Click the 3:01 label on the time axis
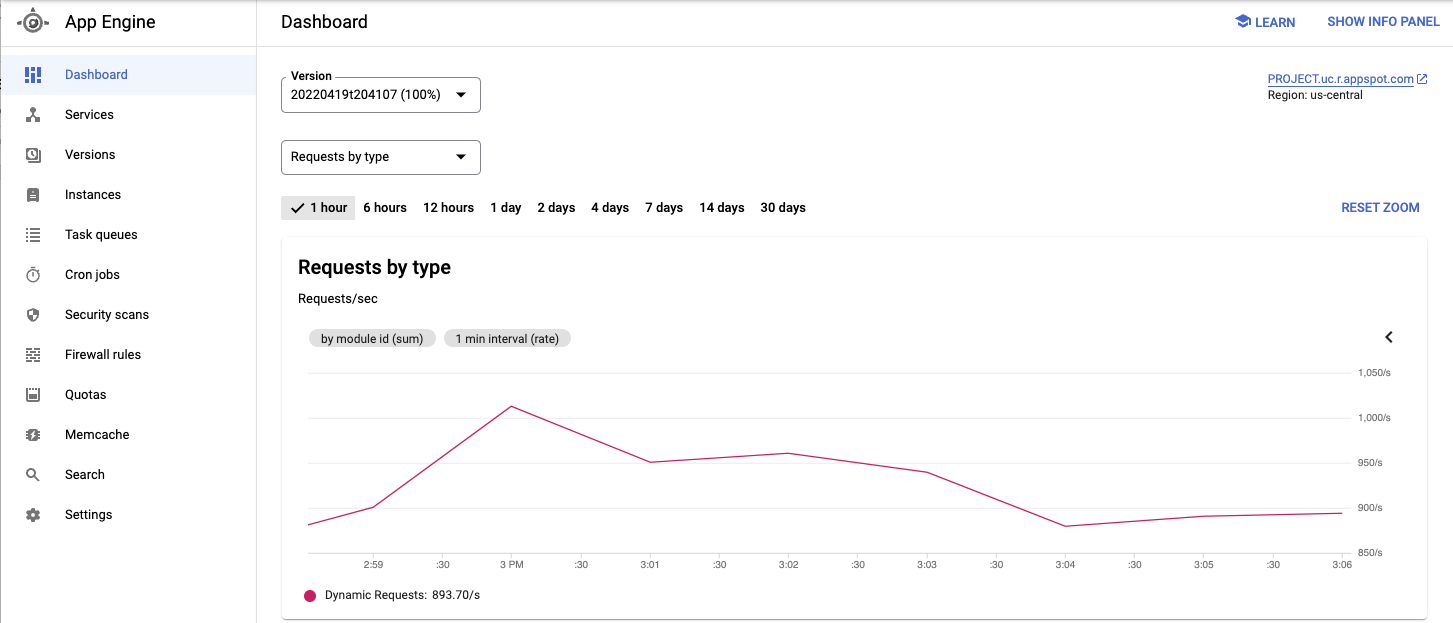 650,565
